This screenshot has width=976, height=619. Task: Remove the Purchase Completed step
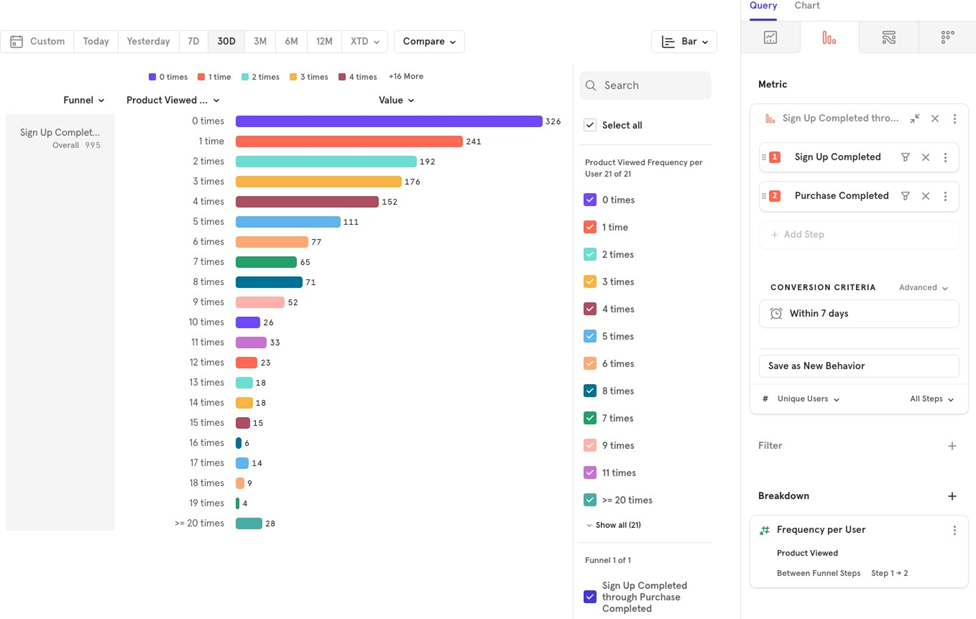(x=925, y=197)
